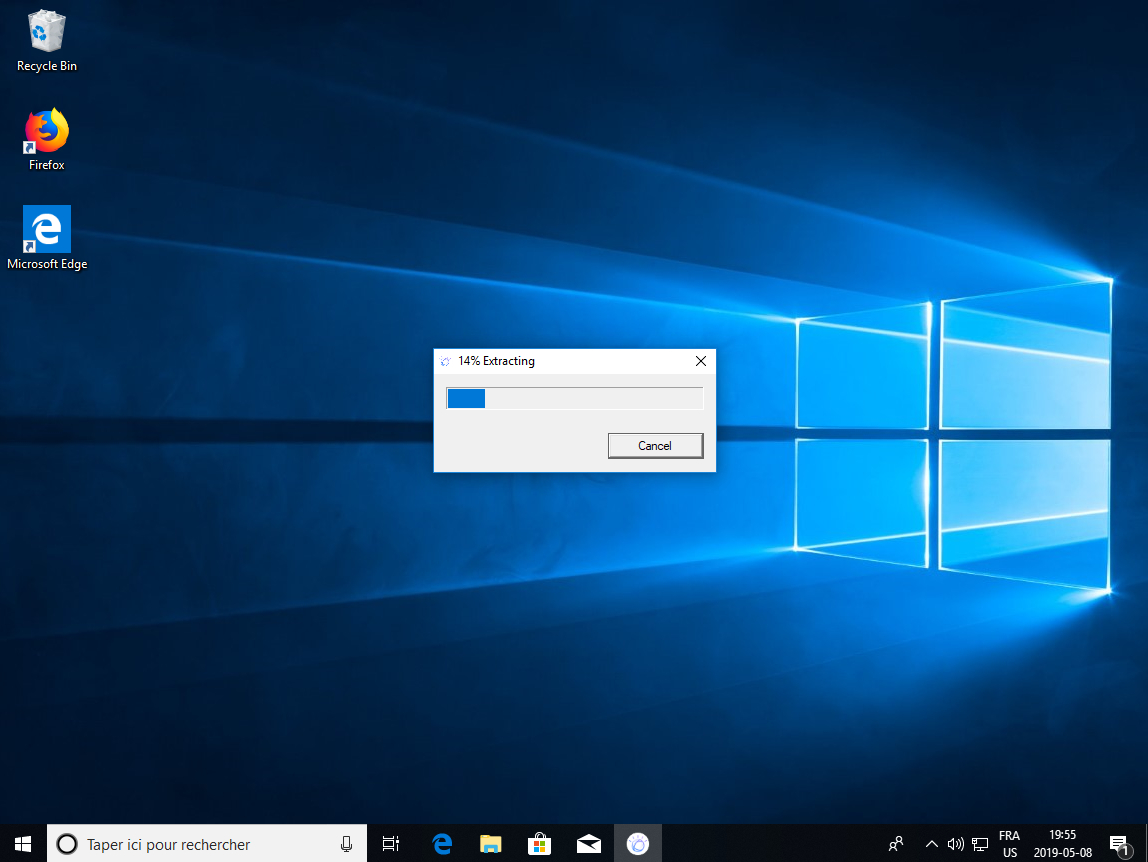
Task: Open the People icon in system tray
Action: tap(896, 844)
